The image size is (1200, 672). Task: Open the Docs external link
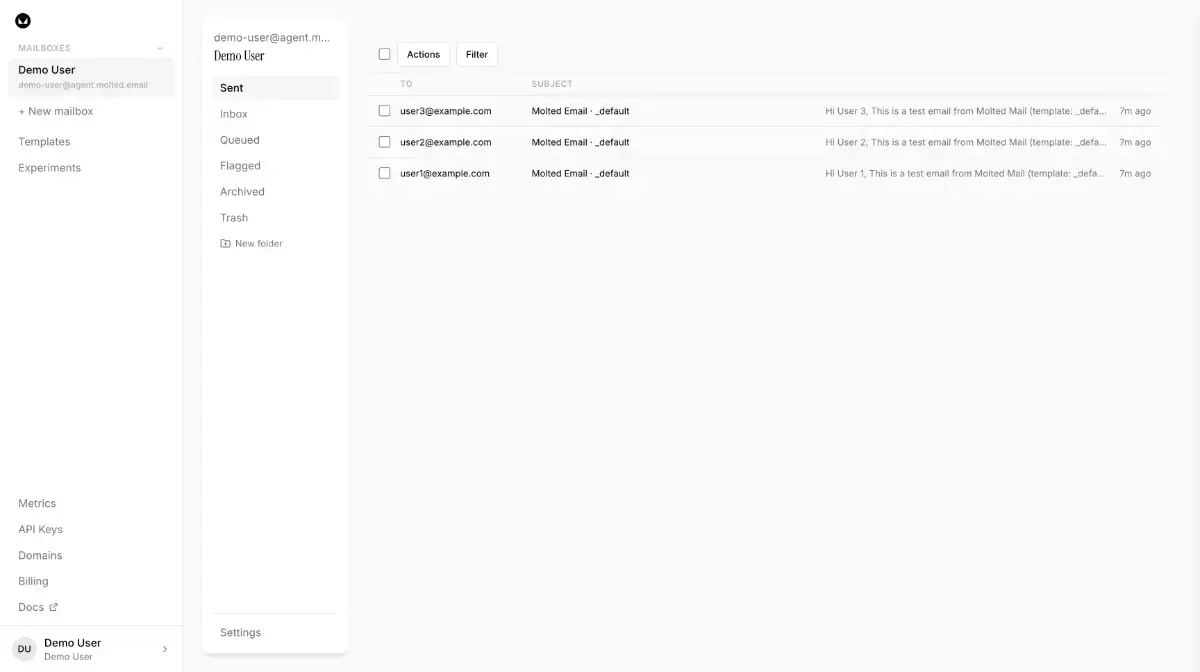(38, 607)
